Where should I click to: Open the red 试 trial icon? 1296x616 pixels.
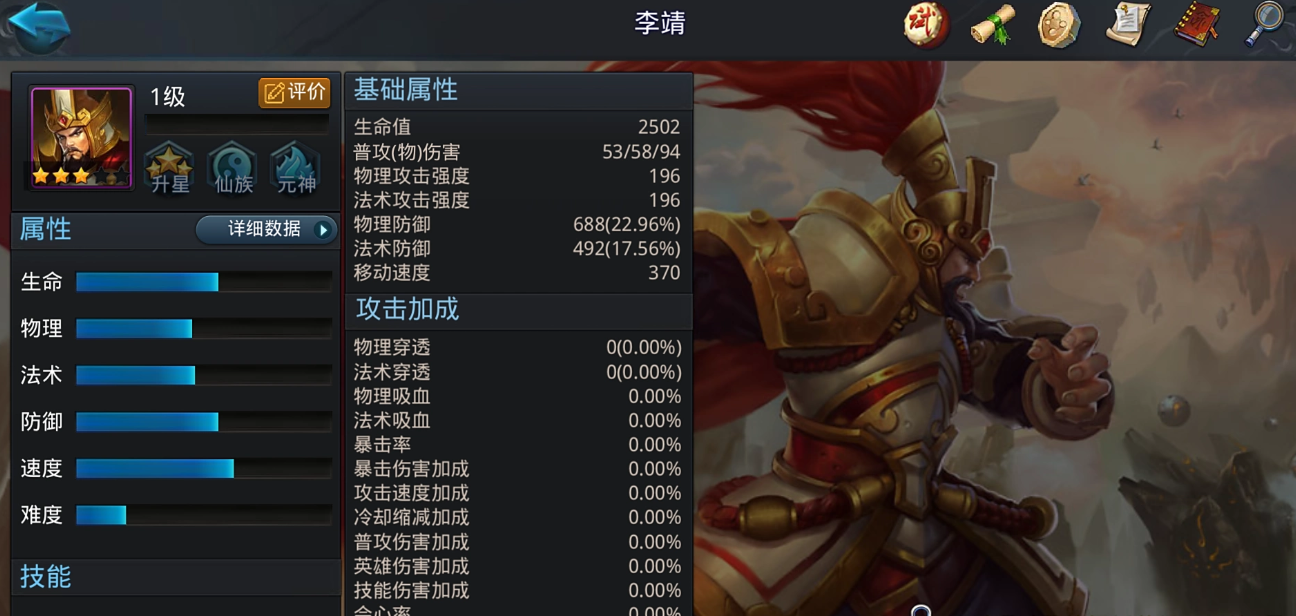pyautogui.click(x=926, y=25)
